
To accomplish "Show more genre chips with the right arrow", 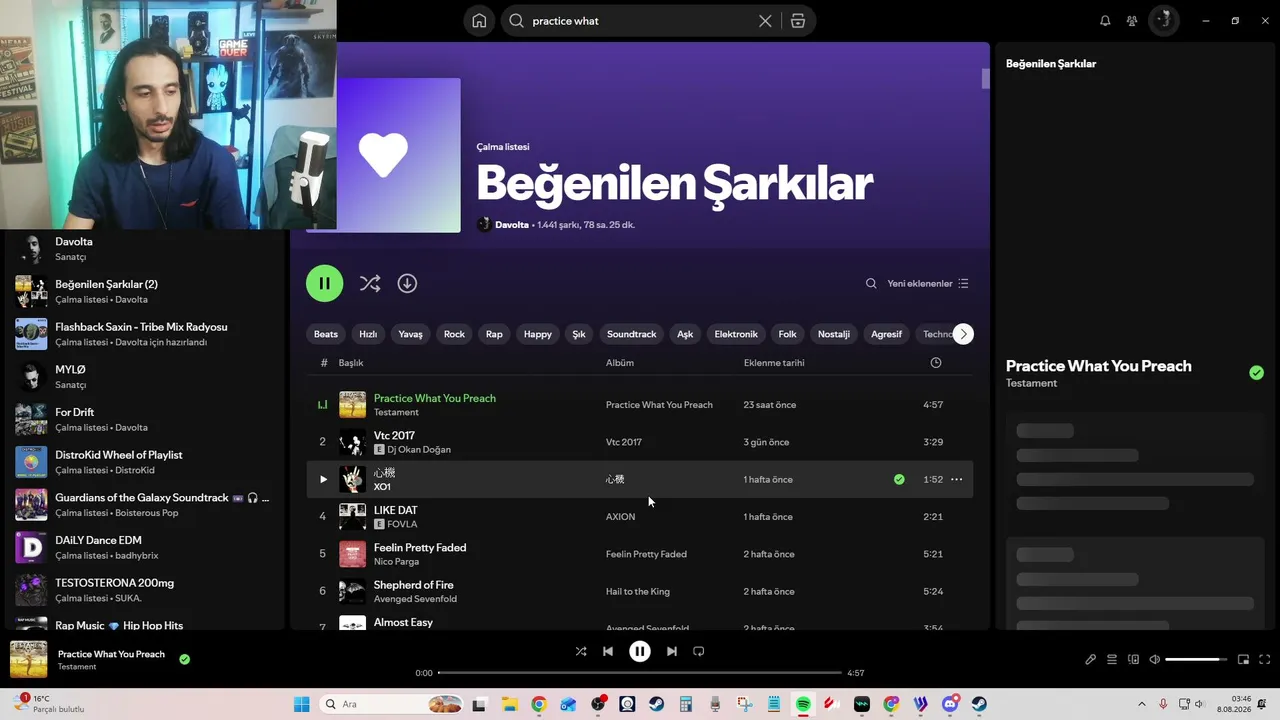I will (963, 334).
